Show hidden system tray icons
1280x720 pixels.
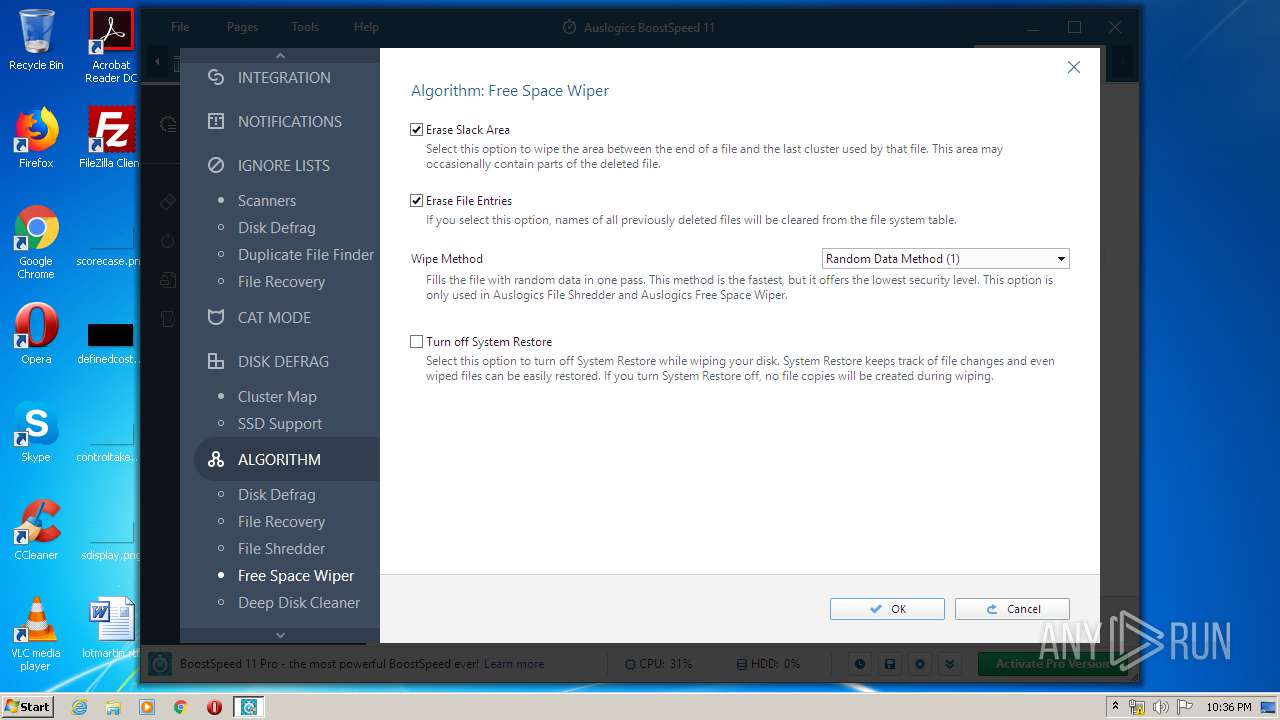1115,707
